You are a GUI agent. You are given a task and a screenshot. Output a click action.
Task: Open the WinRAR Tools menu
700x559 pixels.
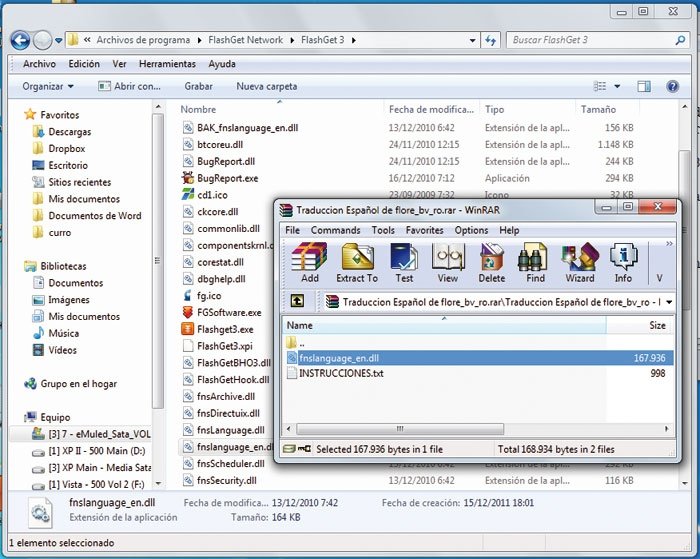383,230
